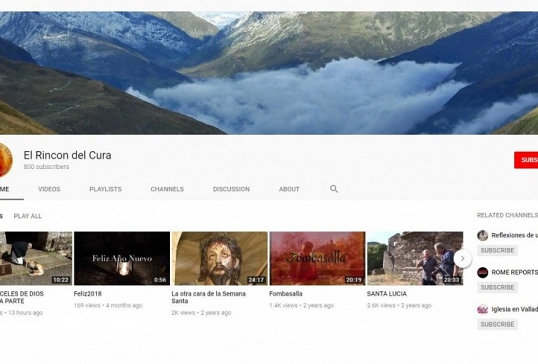538x364 pixels.
Task: Open the Feliz2018 video title
Action: pyautogui.click(x=87, y=294)
